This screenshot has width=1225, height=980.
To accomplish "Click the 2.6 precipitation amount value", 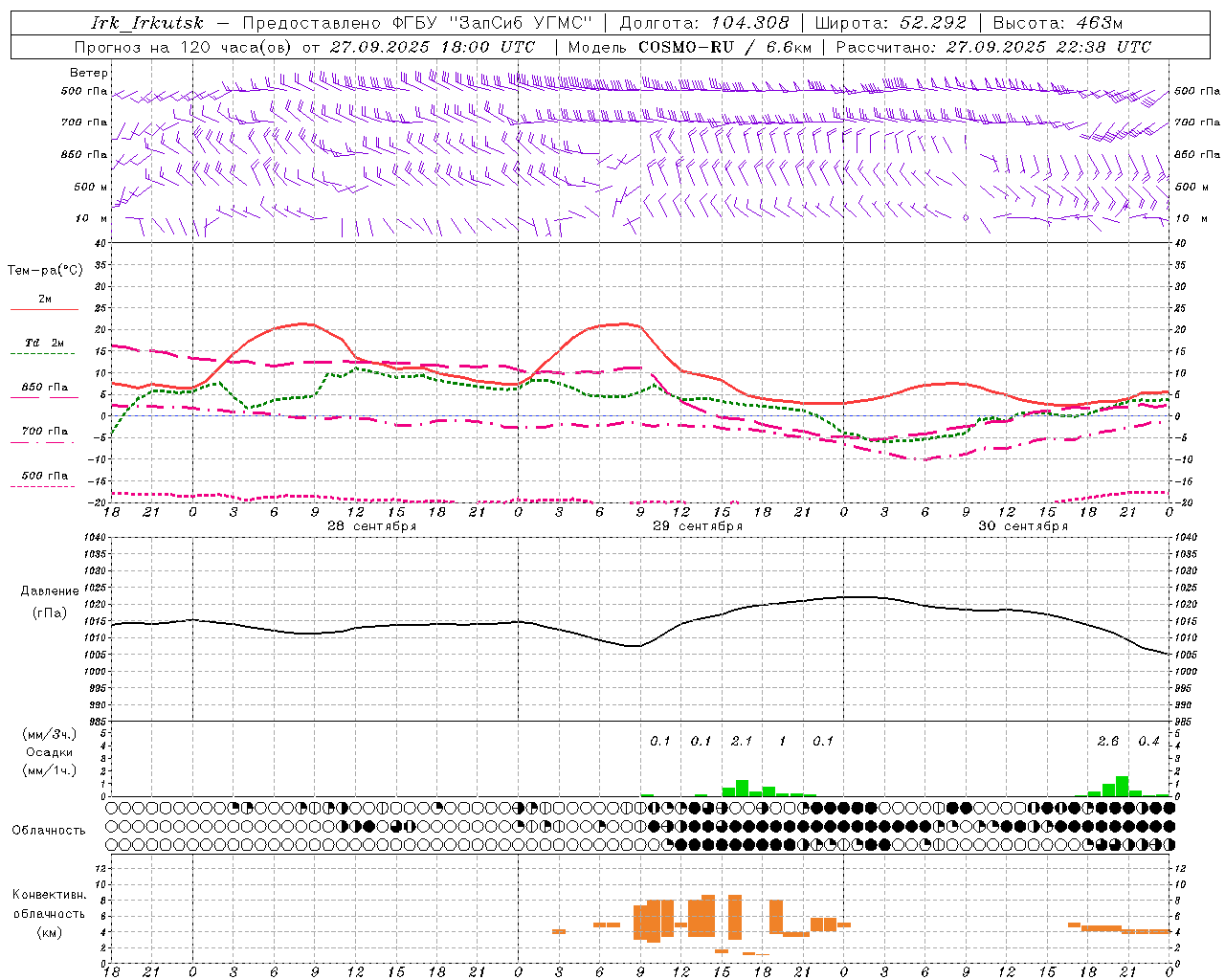I will [1108, 741].
